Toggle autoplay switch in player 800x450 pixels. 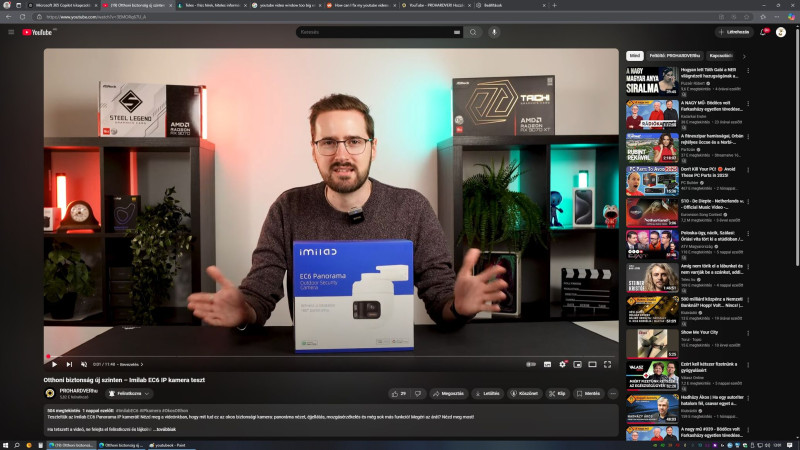[x=531, y=364]
